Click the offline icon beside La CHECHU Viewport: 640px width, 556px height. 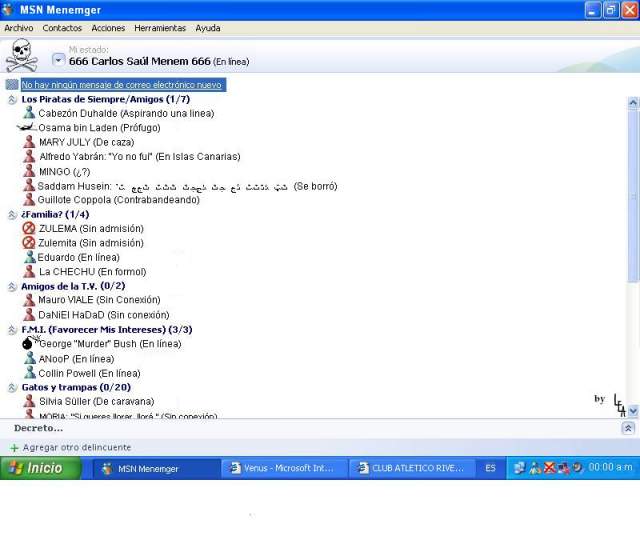(x=29, y=271)
